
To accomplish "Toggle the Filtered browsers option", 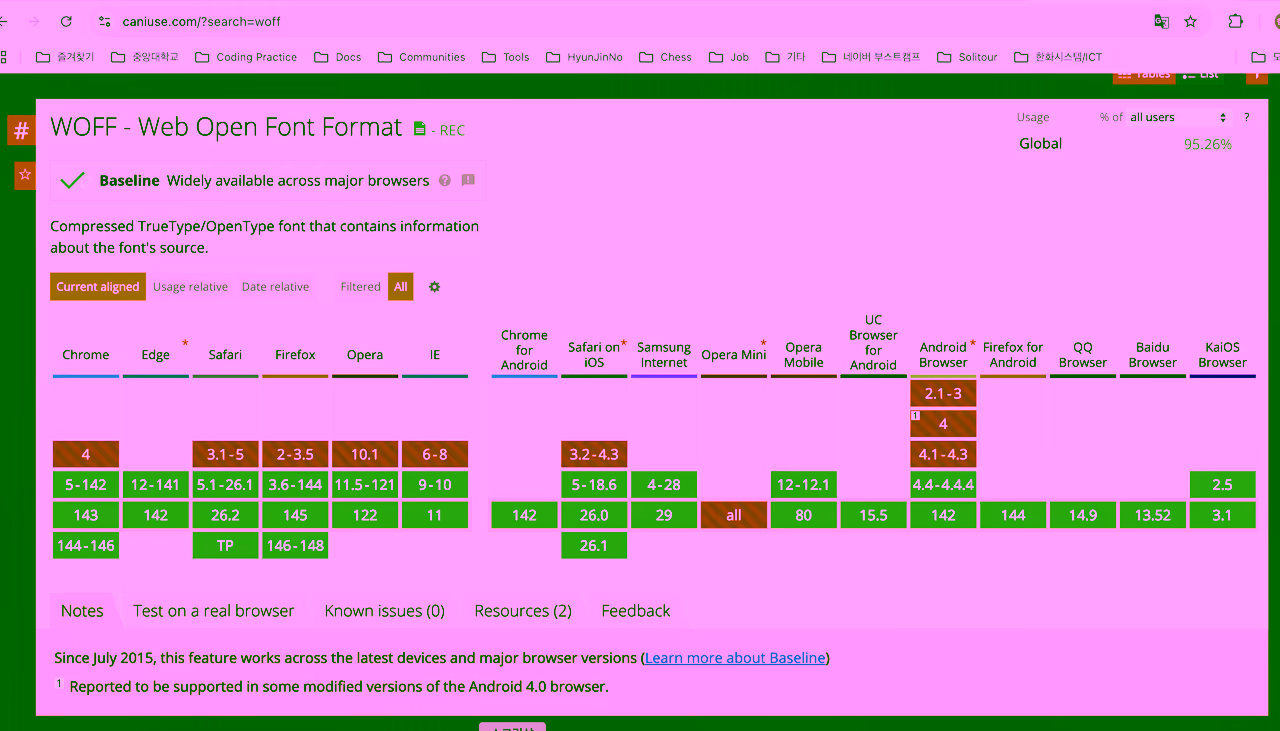I will pos(360,287).
